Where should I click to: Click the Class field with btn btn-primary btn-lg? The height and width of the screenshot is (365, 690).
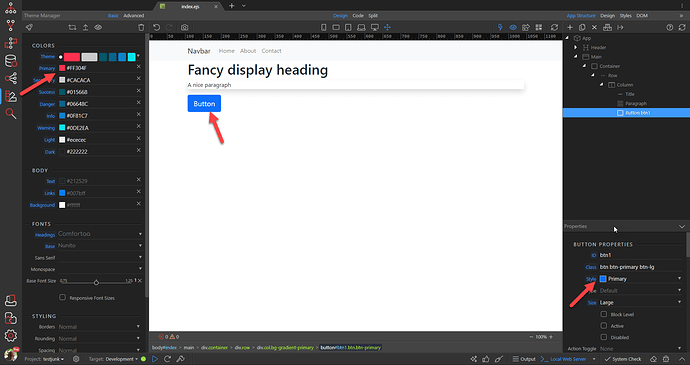click(x=641, y=267)
